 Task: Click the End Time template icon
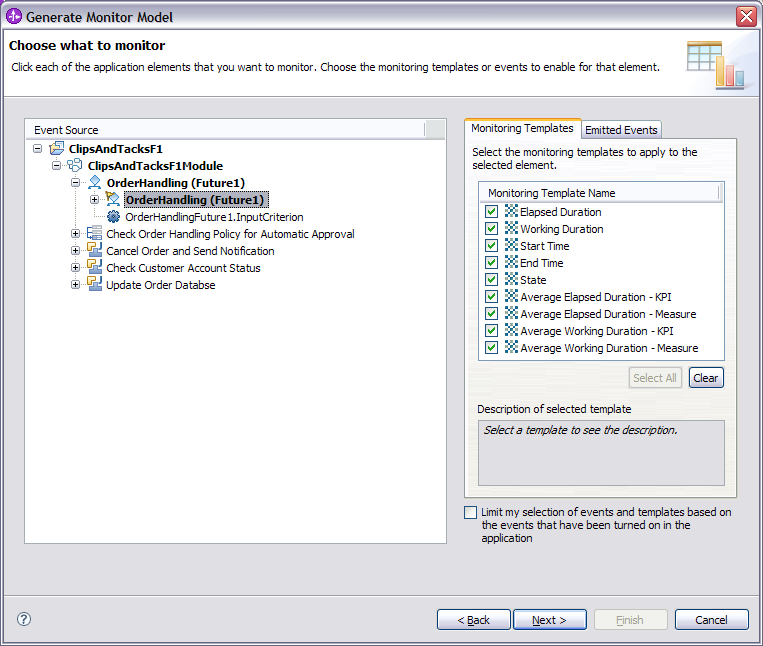511,262
